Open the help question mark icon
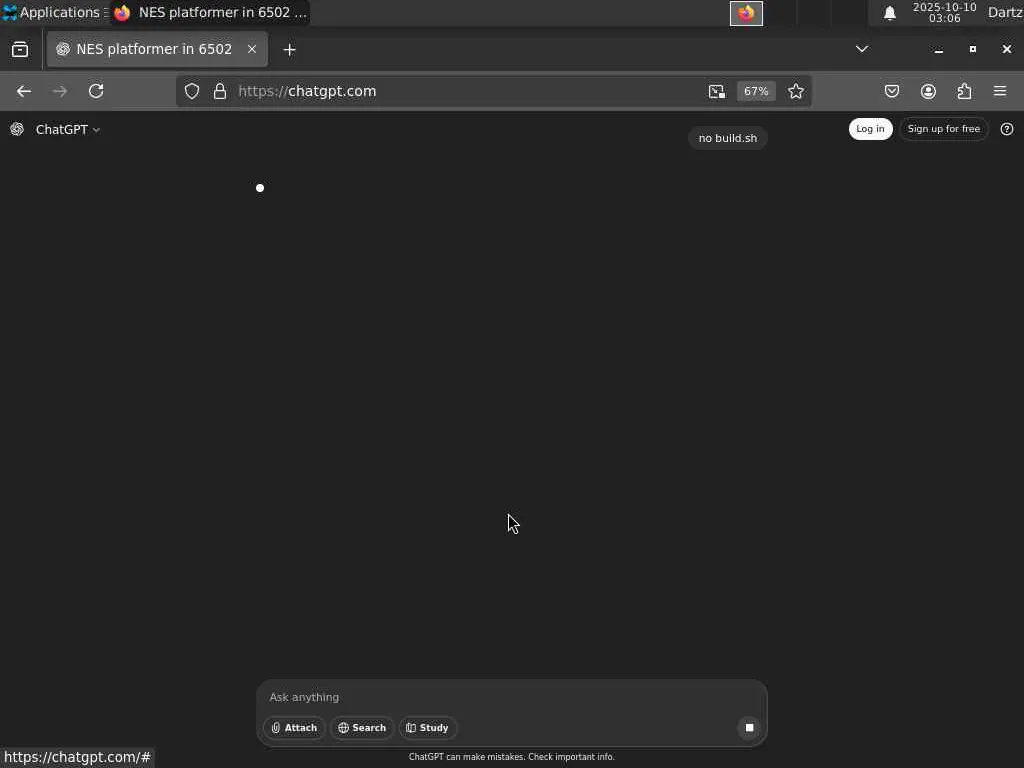The height and width of the screenshot is (768, 1024). (1007, 129)
